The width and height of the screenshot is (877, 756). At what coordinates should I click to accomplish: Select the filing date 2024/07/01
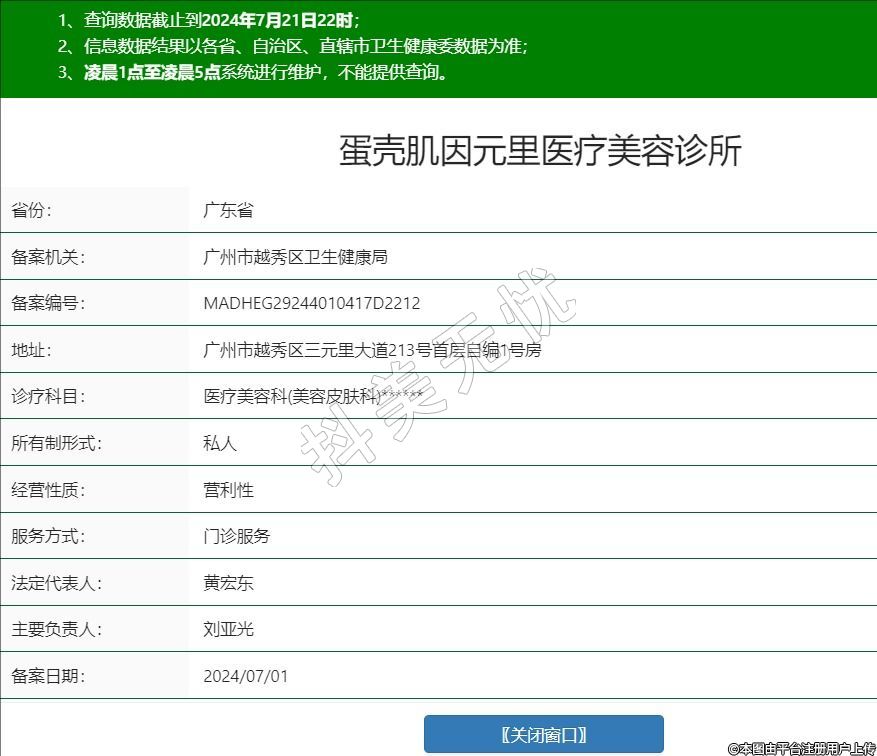[245, 676]
